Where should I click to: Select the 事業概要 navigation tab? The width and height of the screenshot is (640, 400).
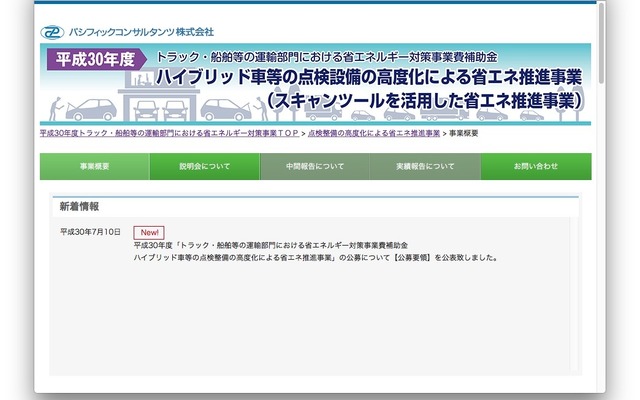pyautogui.click(x=95, y=167)
